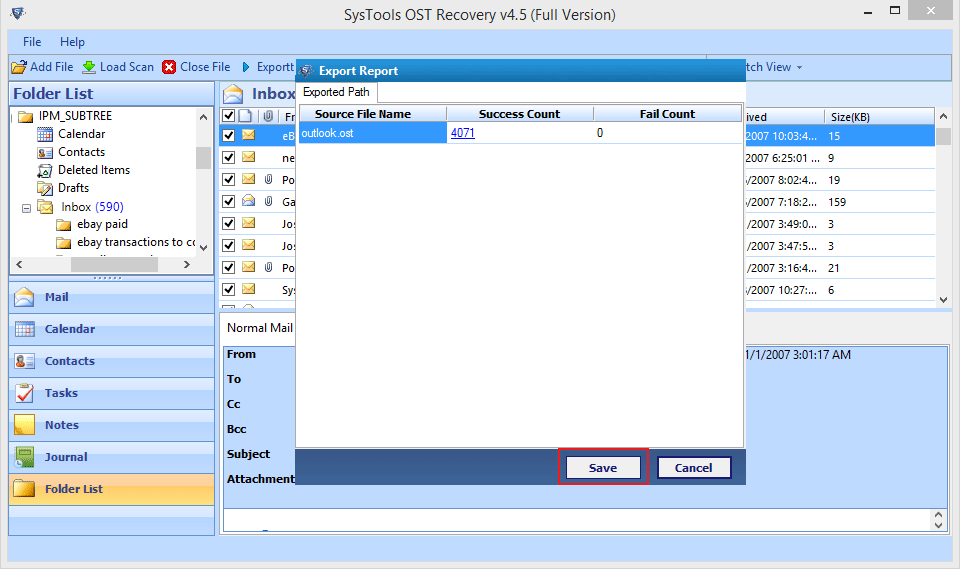Viewport: 960px width, 569px height.
Task: Click the vertical scrollbar thumb in folder tree
Action: 203,158
